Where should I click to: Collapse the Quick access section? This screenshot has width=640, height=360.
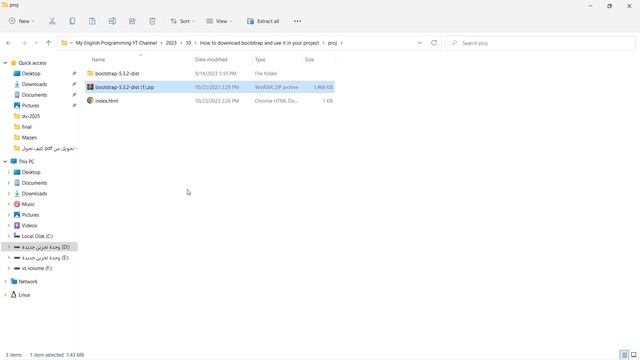tap(5, 63)
